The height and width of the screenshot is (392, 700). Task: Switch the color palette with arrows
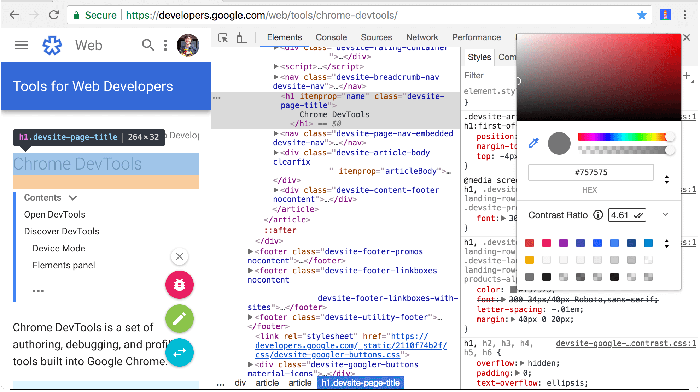click(667, 243)
